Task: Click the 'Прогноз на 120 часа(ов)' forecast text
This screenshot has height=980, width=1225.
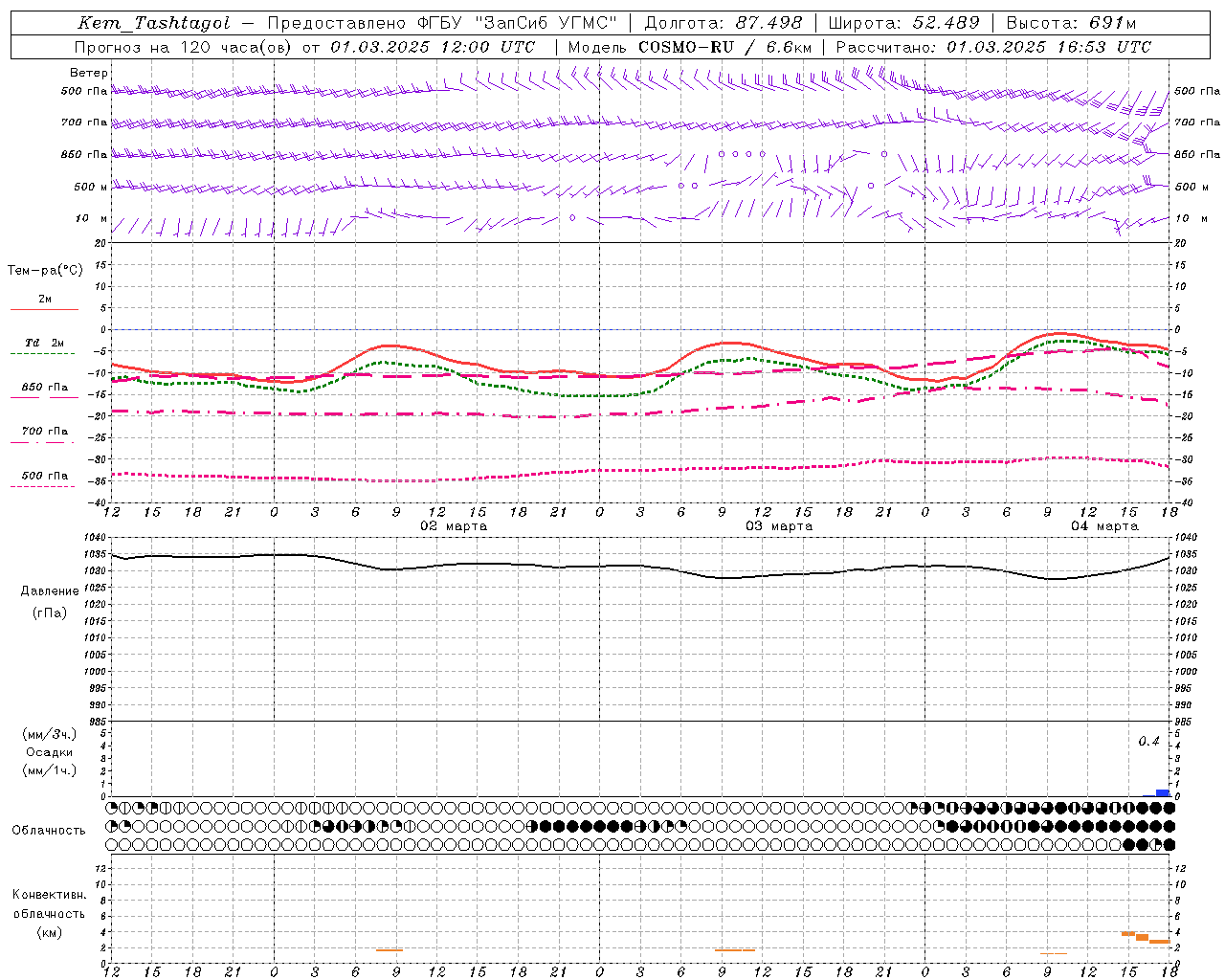Action: (184, 47)
